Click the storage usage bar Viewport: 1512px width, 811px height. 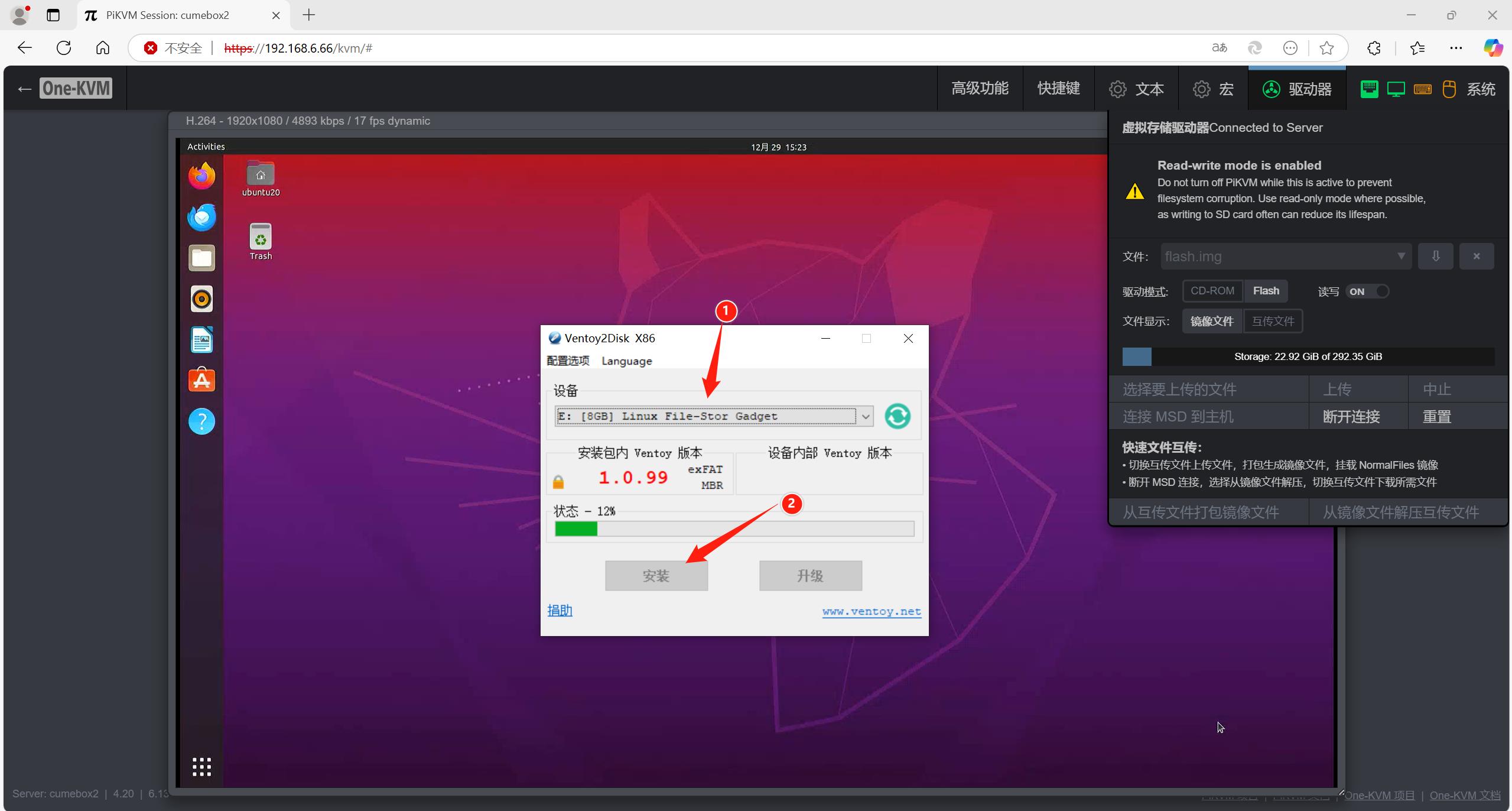(1308, 356)
